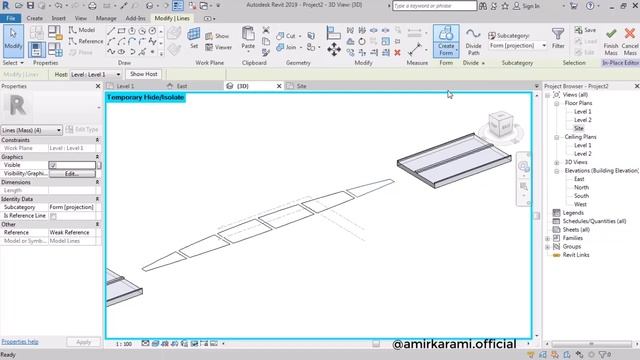640x360 pixels.
Task: Open the File menu tab
Action: (11, 18)
